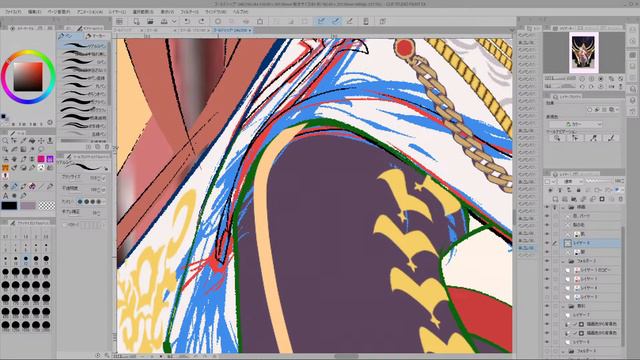
Task: Select the highlighted blue pen tool icon
Action: (x=14, y=187)
